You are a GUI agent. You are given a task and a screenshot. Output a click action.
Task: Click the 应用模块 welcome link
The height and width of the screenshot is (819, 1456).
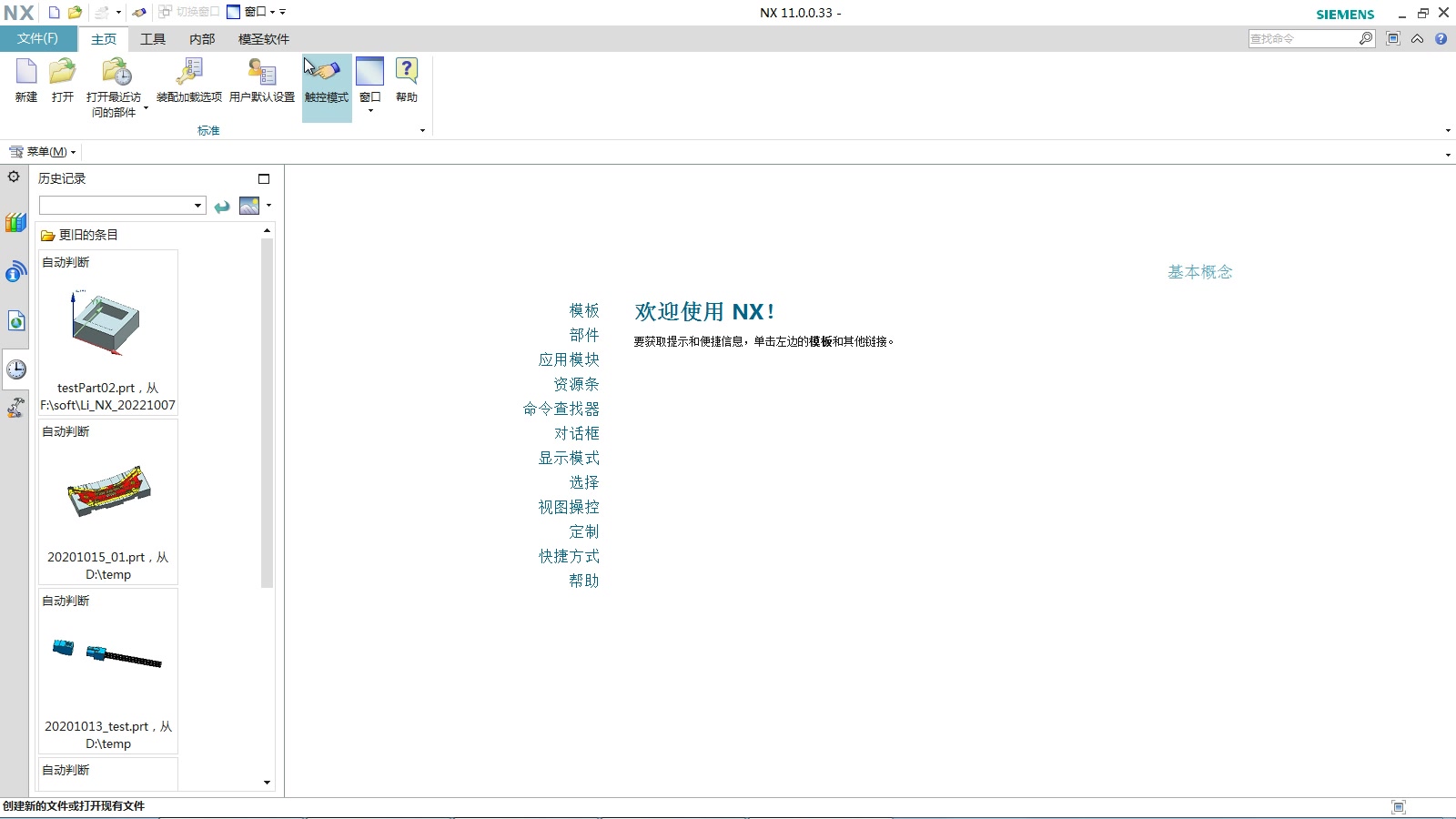(569, 360)
